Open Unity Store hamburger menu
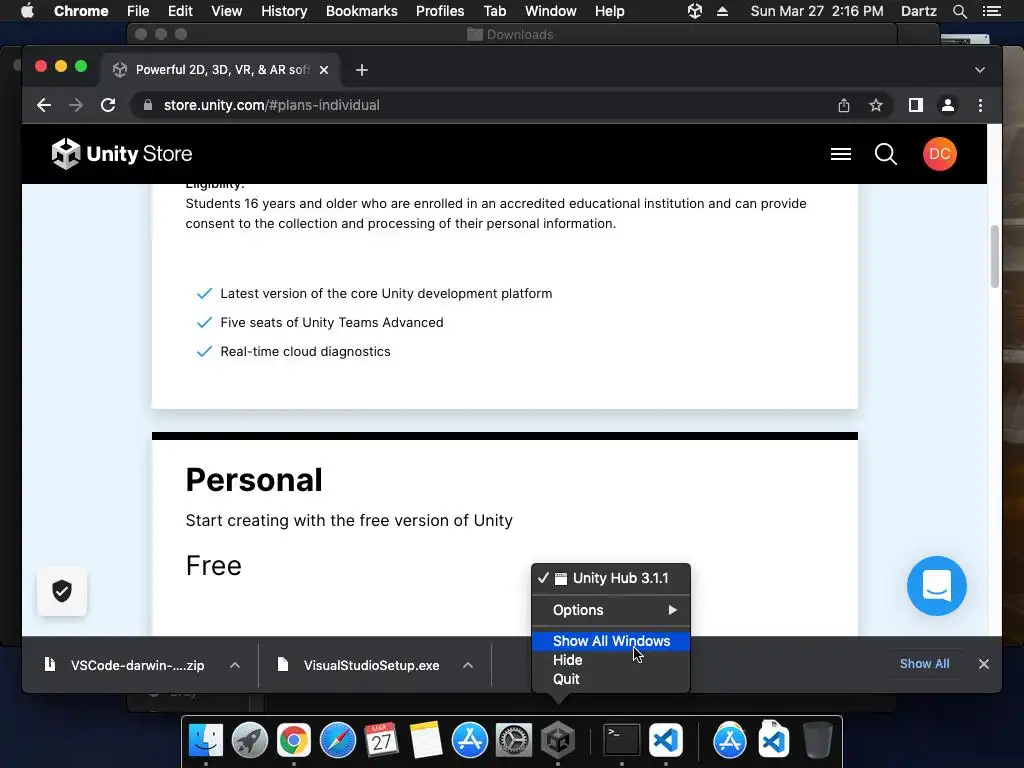 (840, 154)
